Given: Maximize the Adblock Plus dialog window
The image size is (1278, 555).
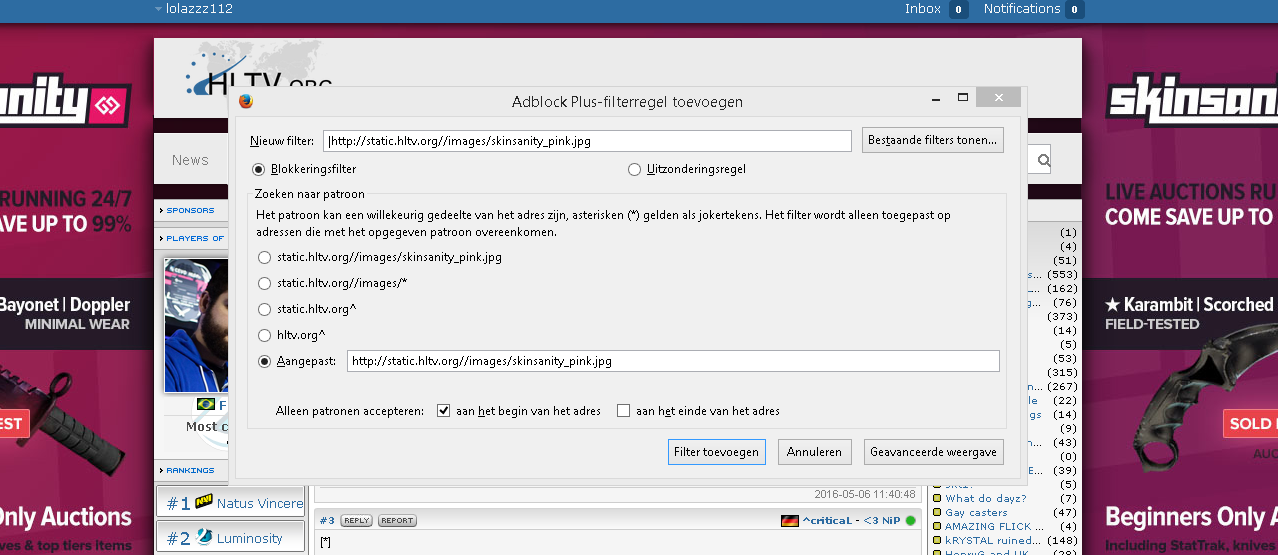Looking at the screenshot, I should point(962,99).
